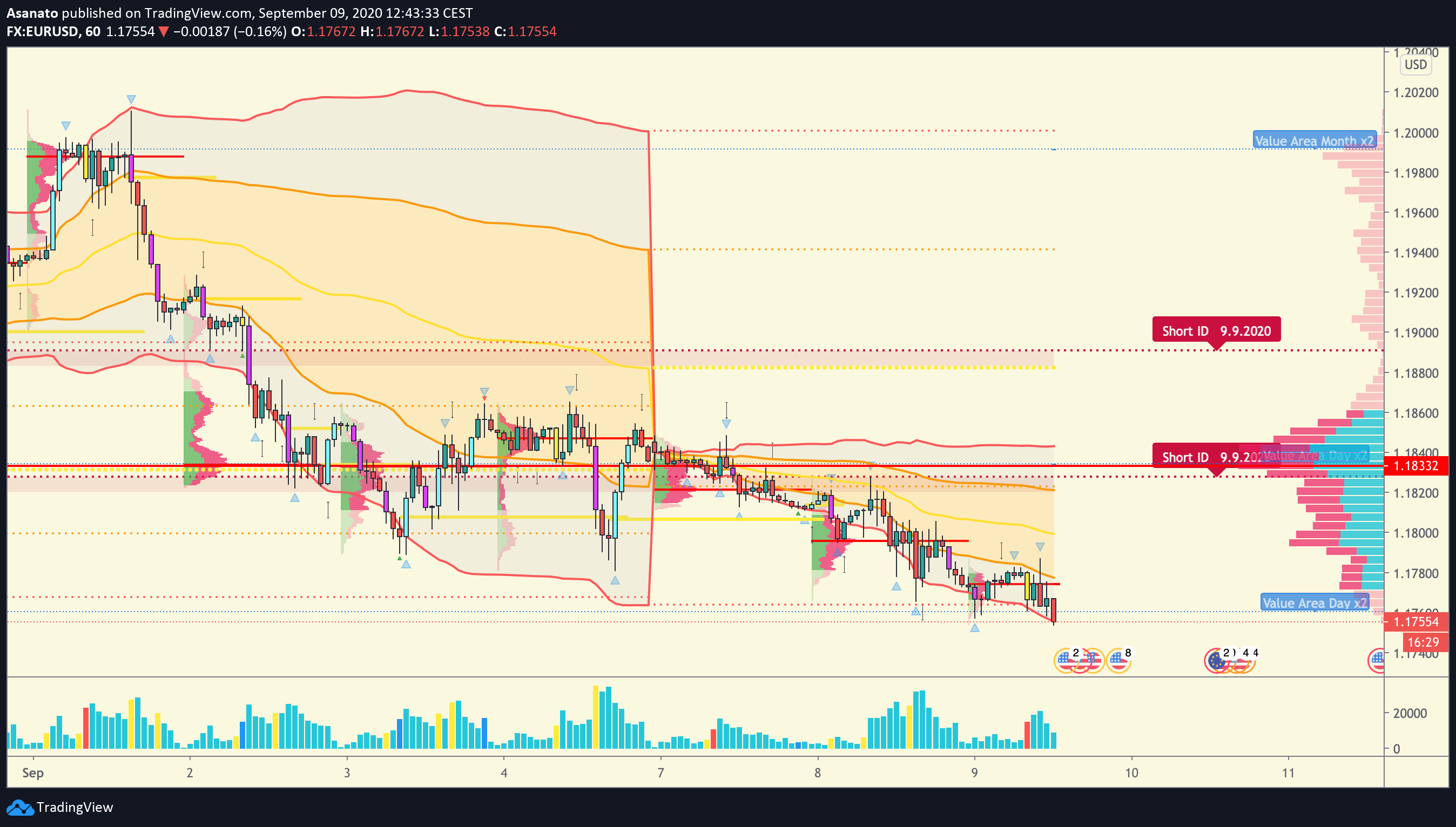Click the 'FX:EURUSD, 60' symbol label

(x=53, y=32)
